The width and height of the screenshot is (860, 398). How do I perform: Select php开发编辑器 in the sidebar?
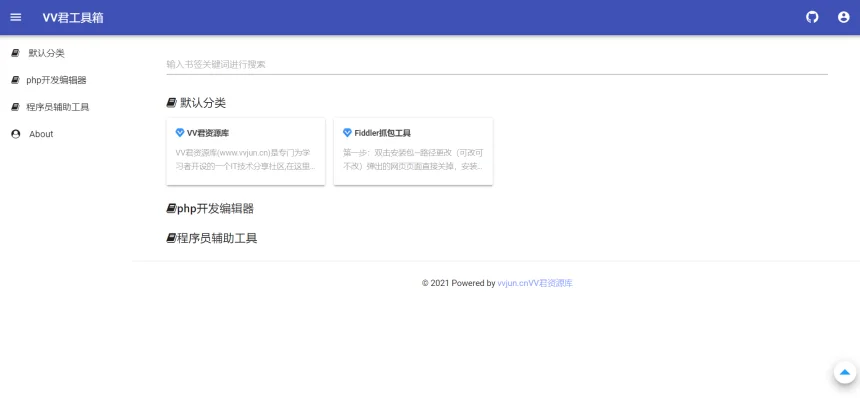pyautogui.click(x=56, y=80)
